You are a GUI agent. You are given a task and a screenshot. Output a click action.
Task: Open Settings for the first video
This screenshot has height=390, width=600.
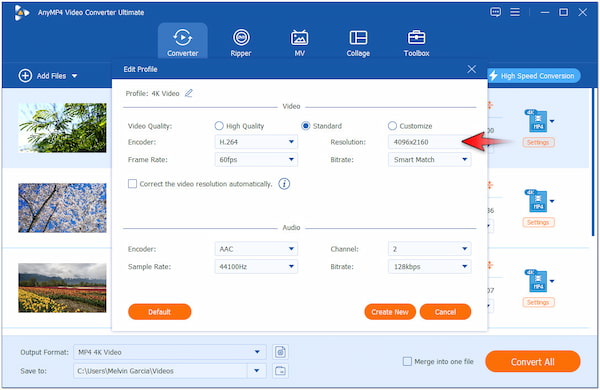pos(538,142)
